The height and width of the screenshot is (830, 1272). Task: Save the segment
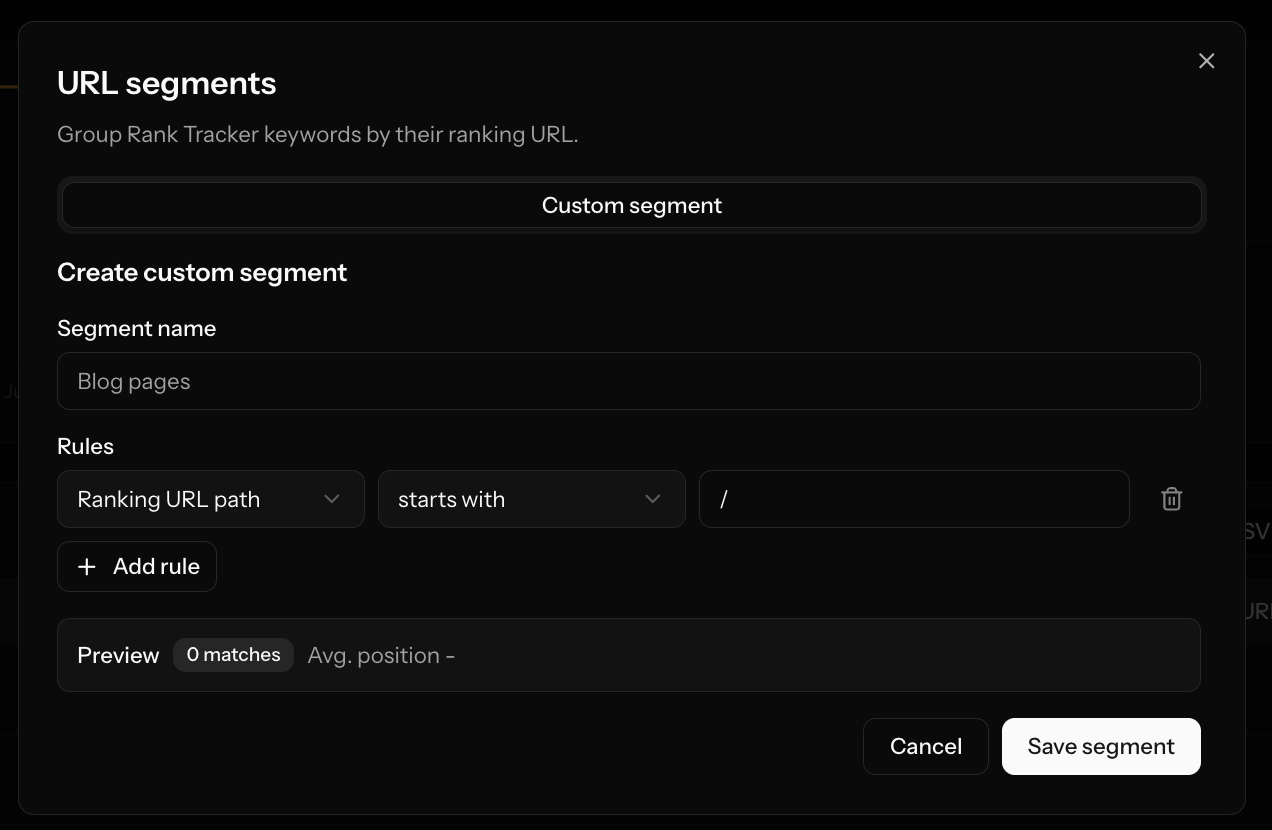pos(1101,746)
